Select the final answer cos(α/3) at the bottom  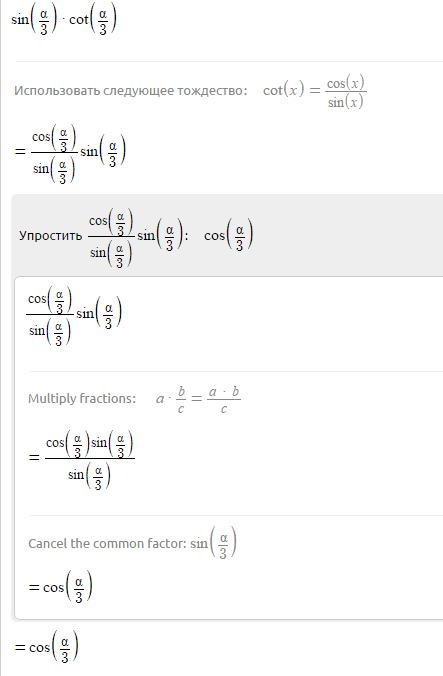coord(47,647)
